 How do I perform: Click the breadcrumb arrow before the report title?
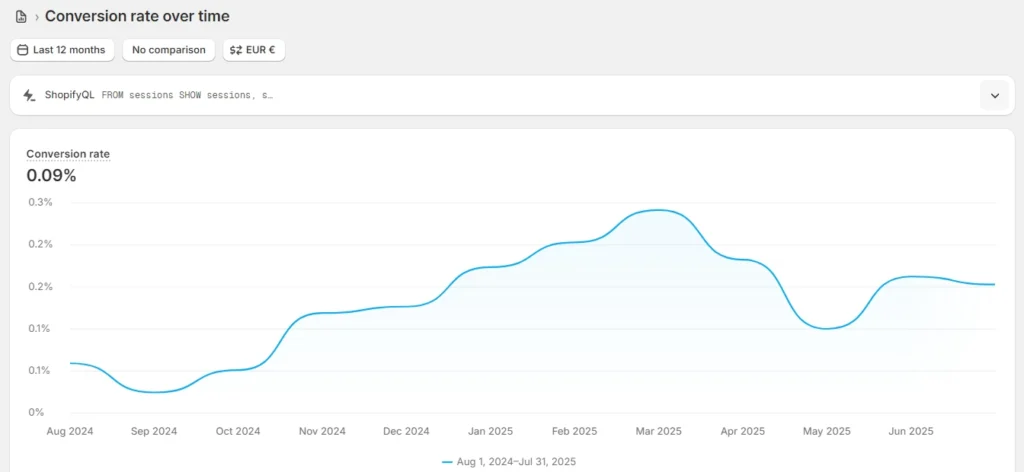37,17
